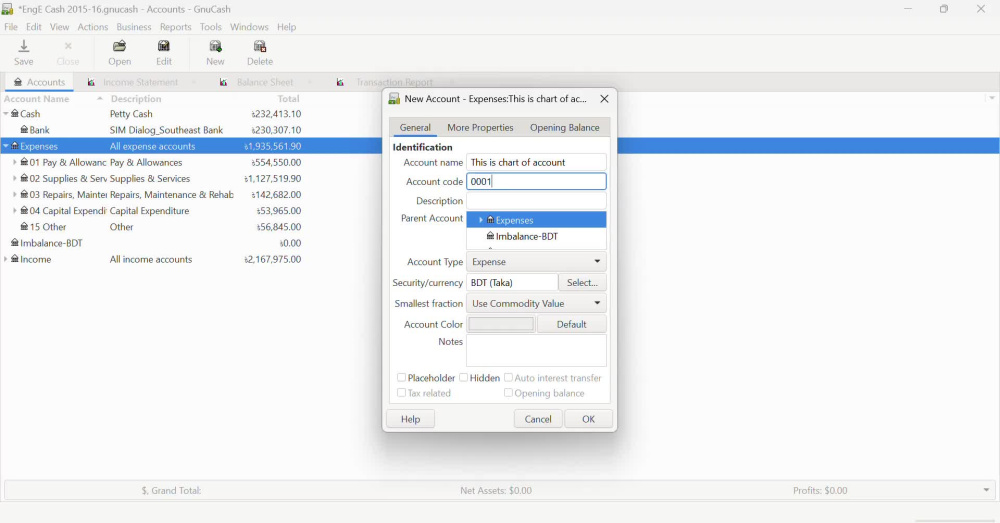This screenshot has height=523, width=1000.
Task: Expand the 03 Repairs, Maintenance account
Action: (x=15, y=195)
